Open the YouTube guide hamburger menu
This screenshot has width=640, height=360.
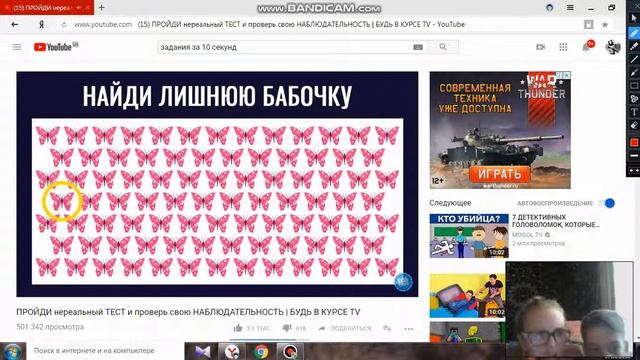pyautogui.click(x=17, y=47)
